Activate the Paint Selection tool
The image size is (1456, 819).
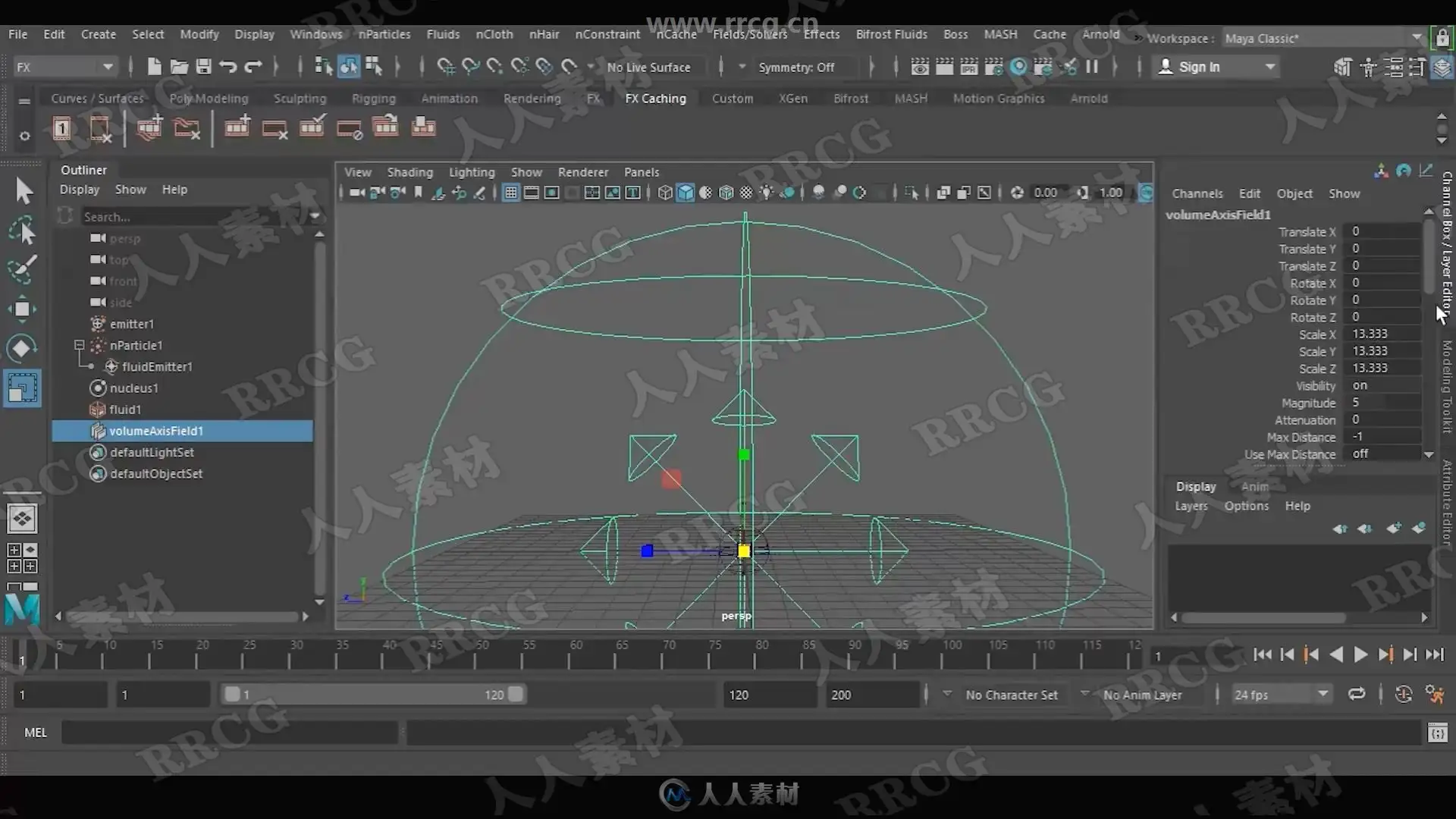point(22,268)
